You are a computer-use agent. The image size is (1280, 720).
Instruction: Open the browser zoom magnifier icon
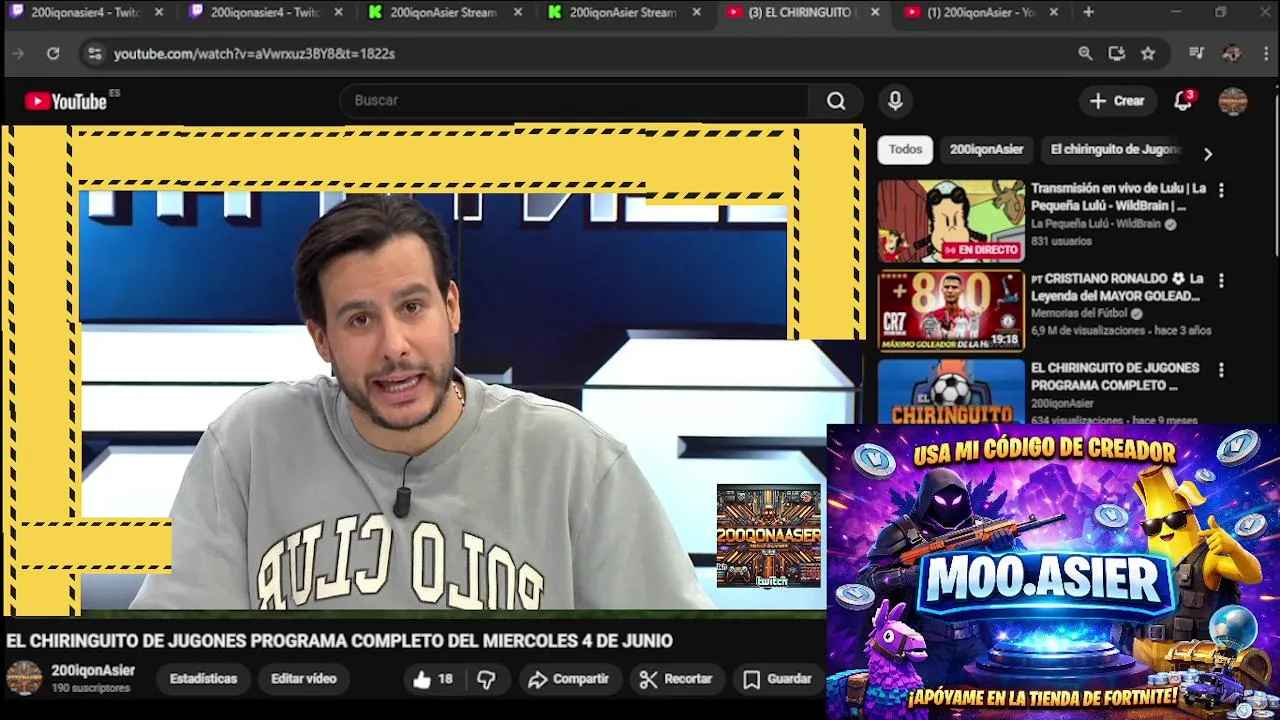tap(1085, 53)
